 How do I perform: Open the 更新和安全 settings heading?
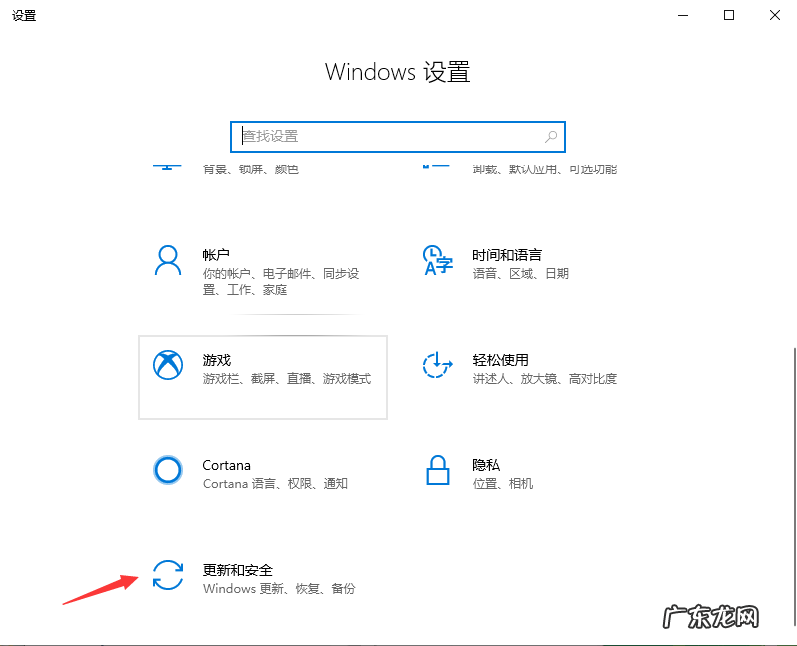coord(237,570)
